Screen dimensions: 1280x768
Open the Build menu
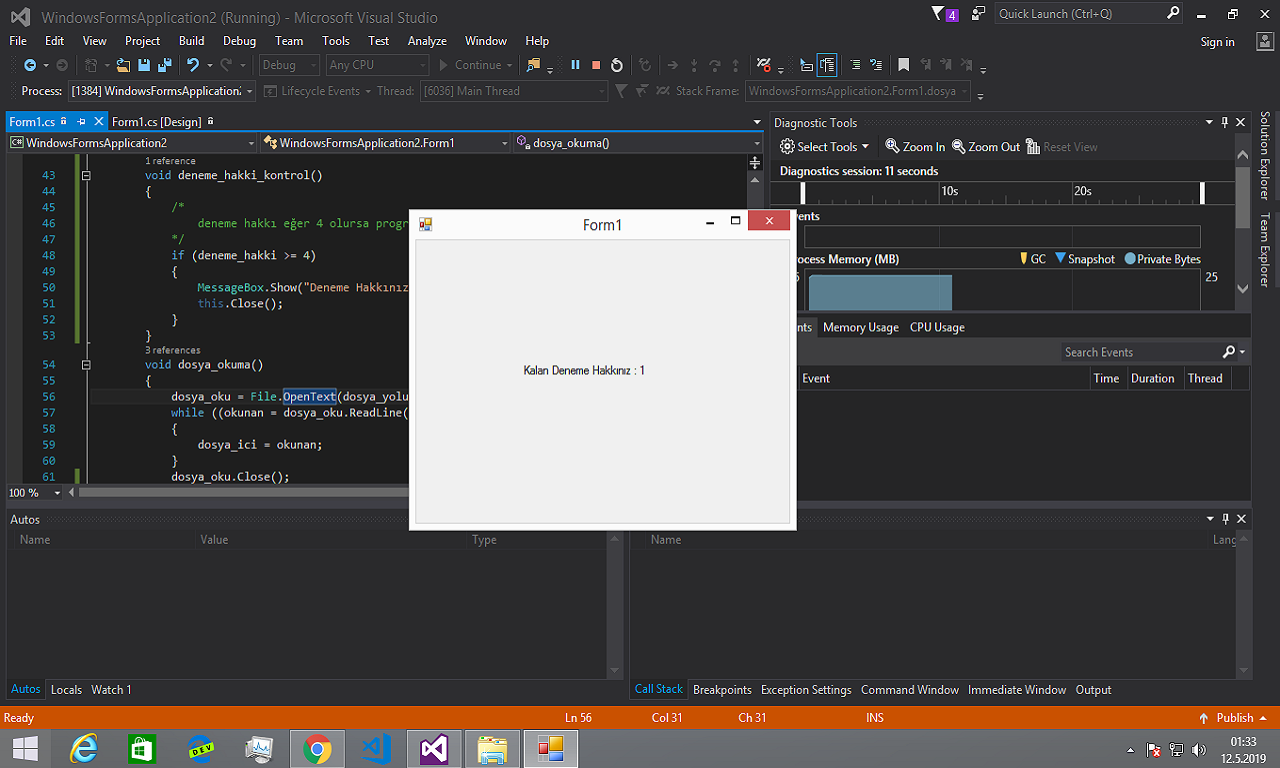coord(192,41)
